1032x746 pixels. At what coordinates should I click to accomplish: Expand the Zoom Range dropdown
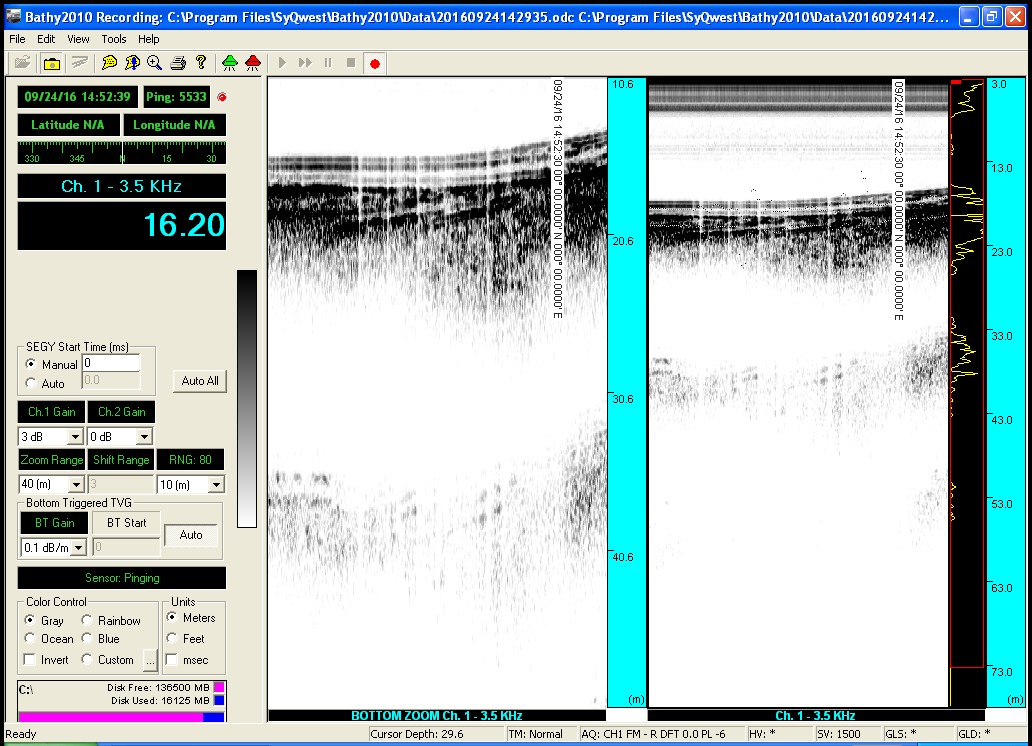[x=77, y=485]
